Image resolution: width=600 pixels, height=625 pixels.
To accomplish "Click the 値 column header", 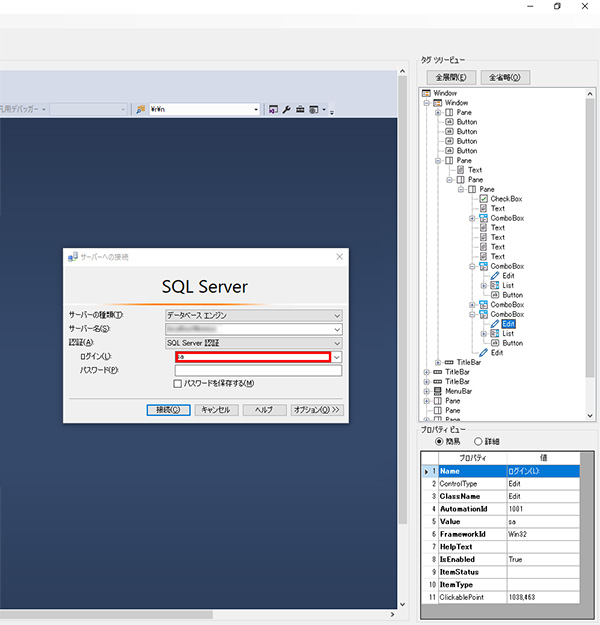I will pos(543,458).
